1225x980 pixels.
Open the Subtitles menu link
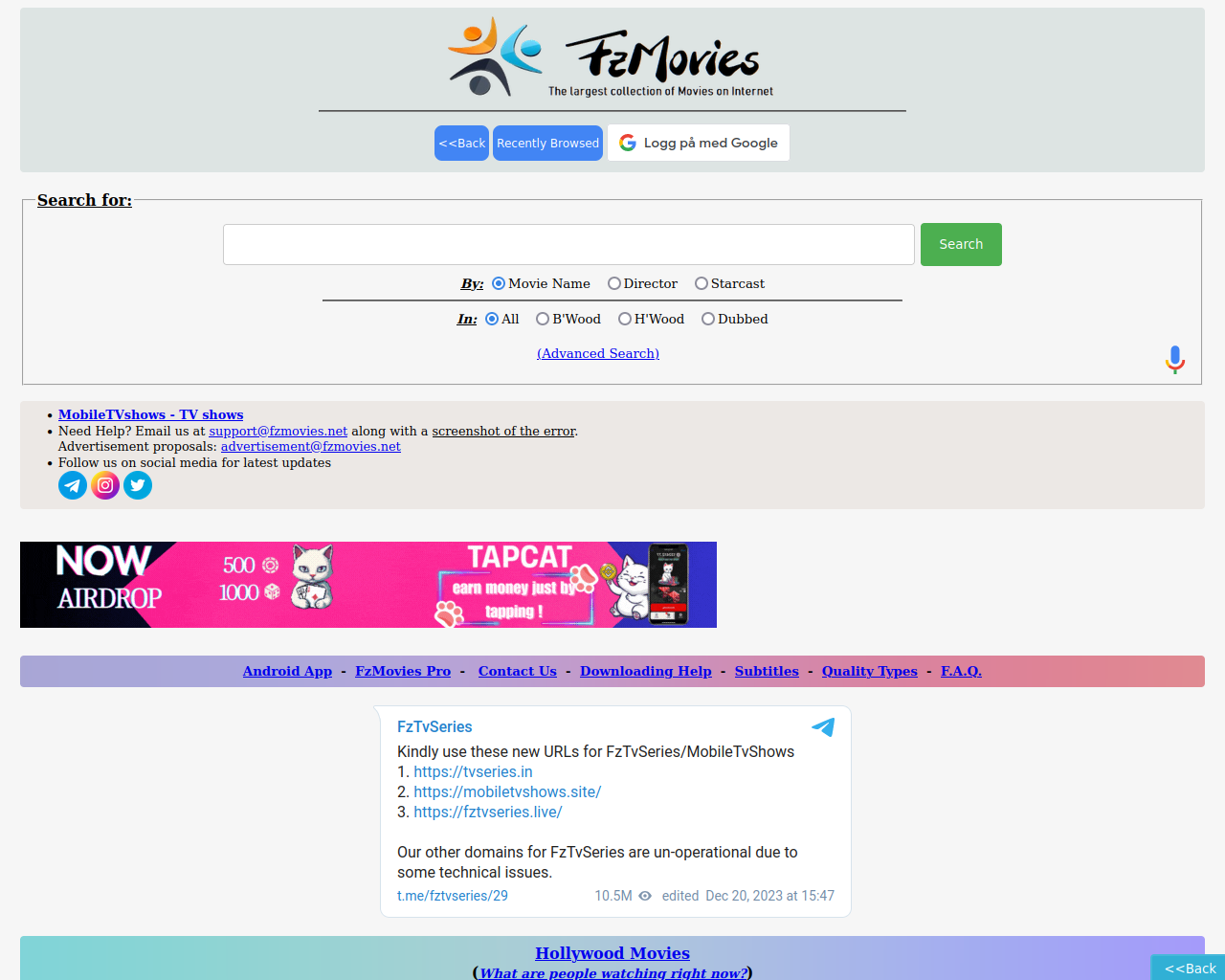(767, 671)
